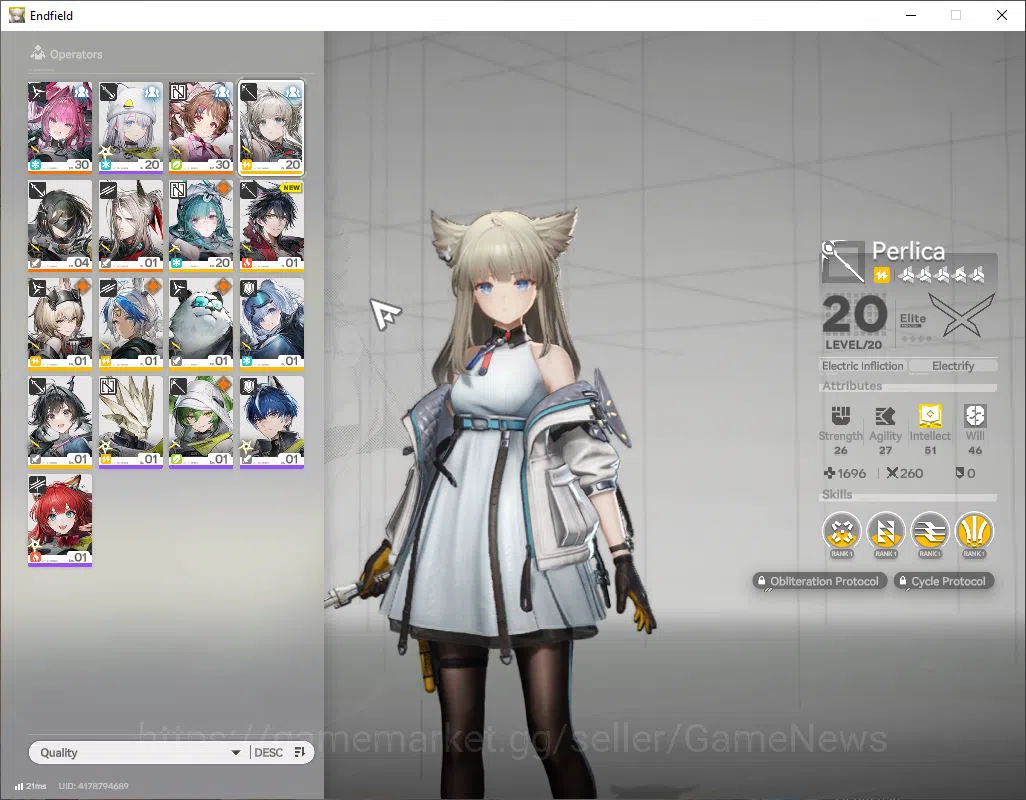Click the defense shield icon beside 0

(x=959, y=472)
